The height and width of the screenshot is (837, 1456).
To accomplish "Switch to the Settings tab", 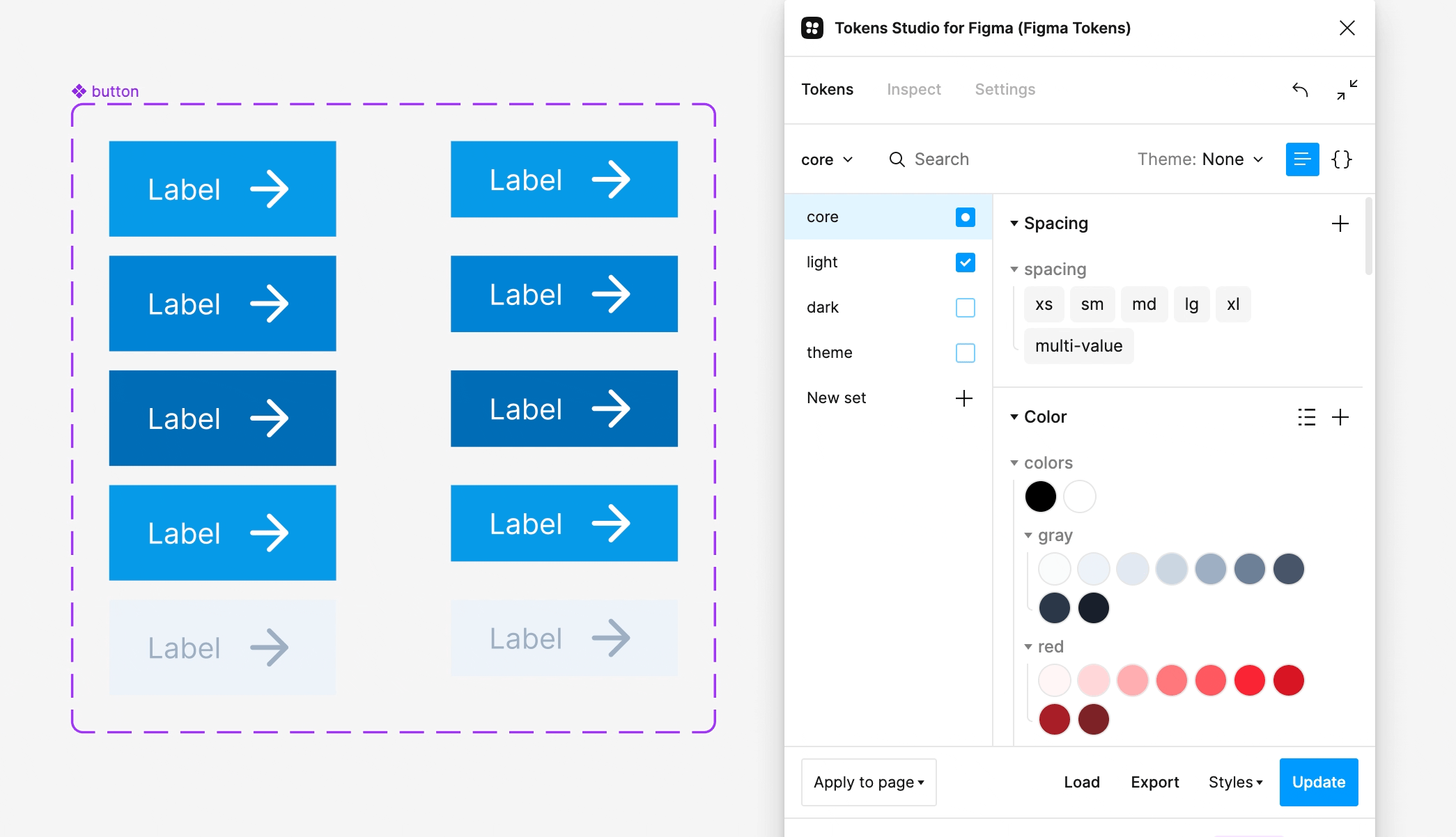I will coord(1005,89).
